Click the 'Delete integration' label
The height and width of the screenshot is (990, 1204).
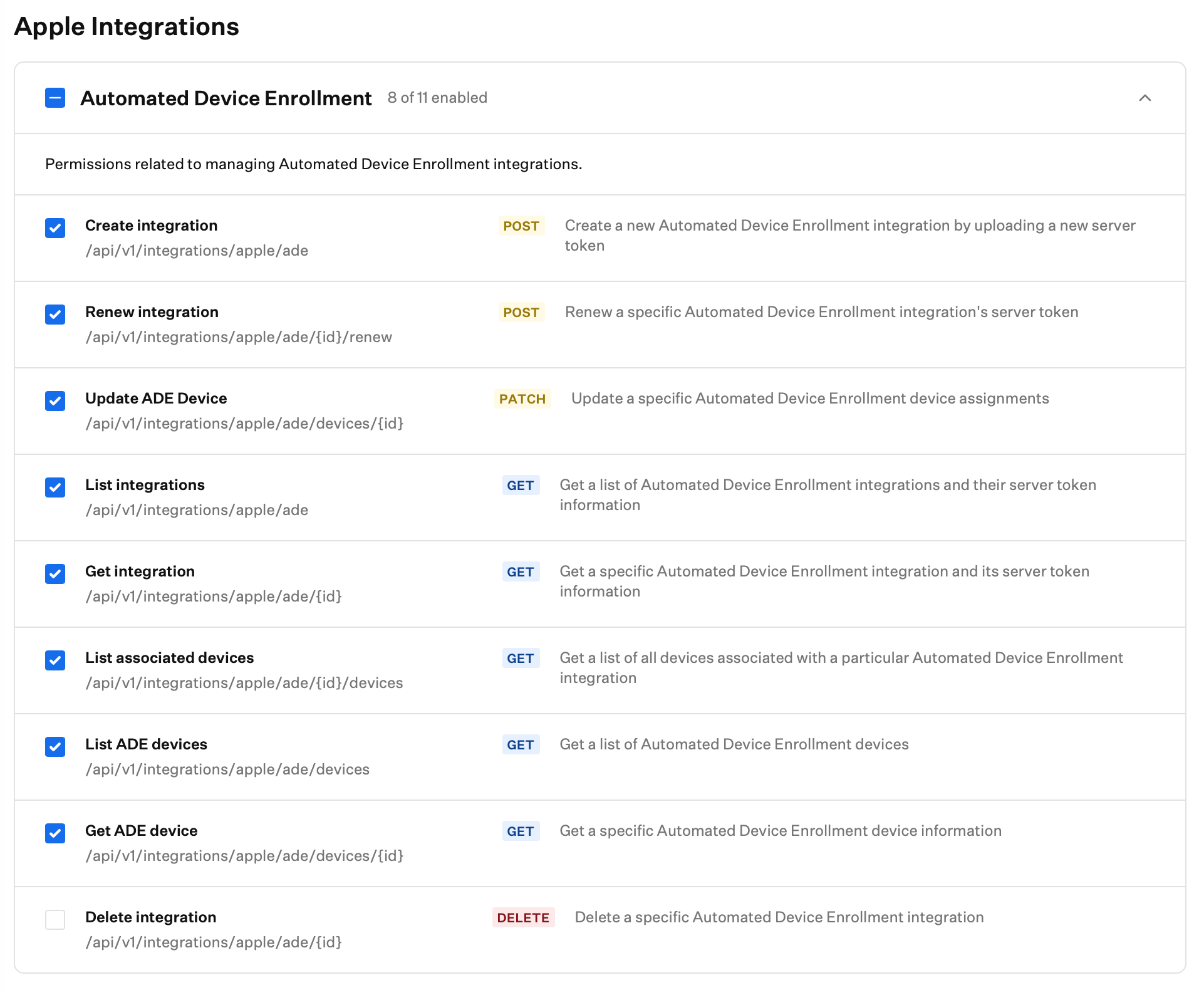pos(151,917)
